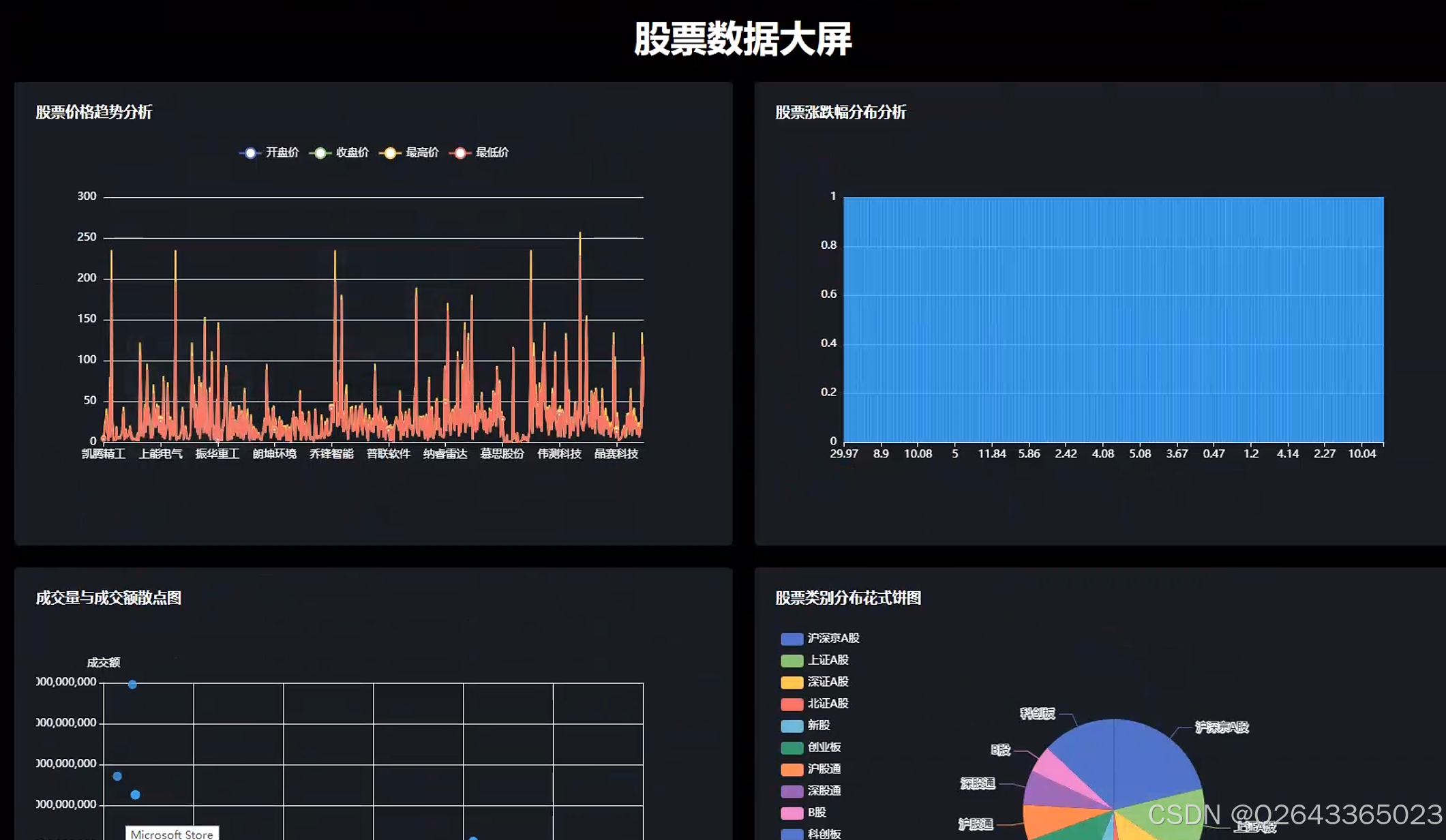Click the 11.84 x-axis value on the bar chart
1446x840 pixels.
point(992,454)
